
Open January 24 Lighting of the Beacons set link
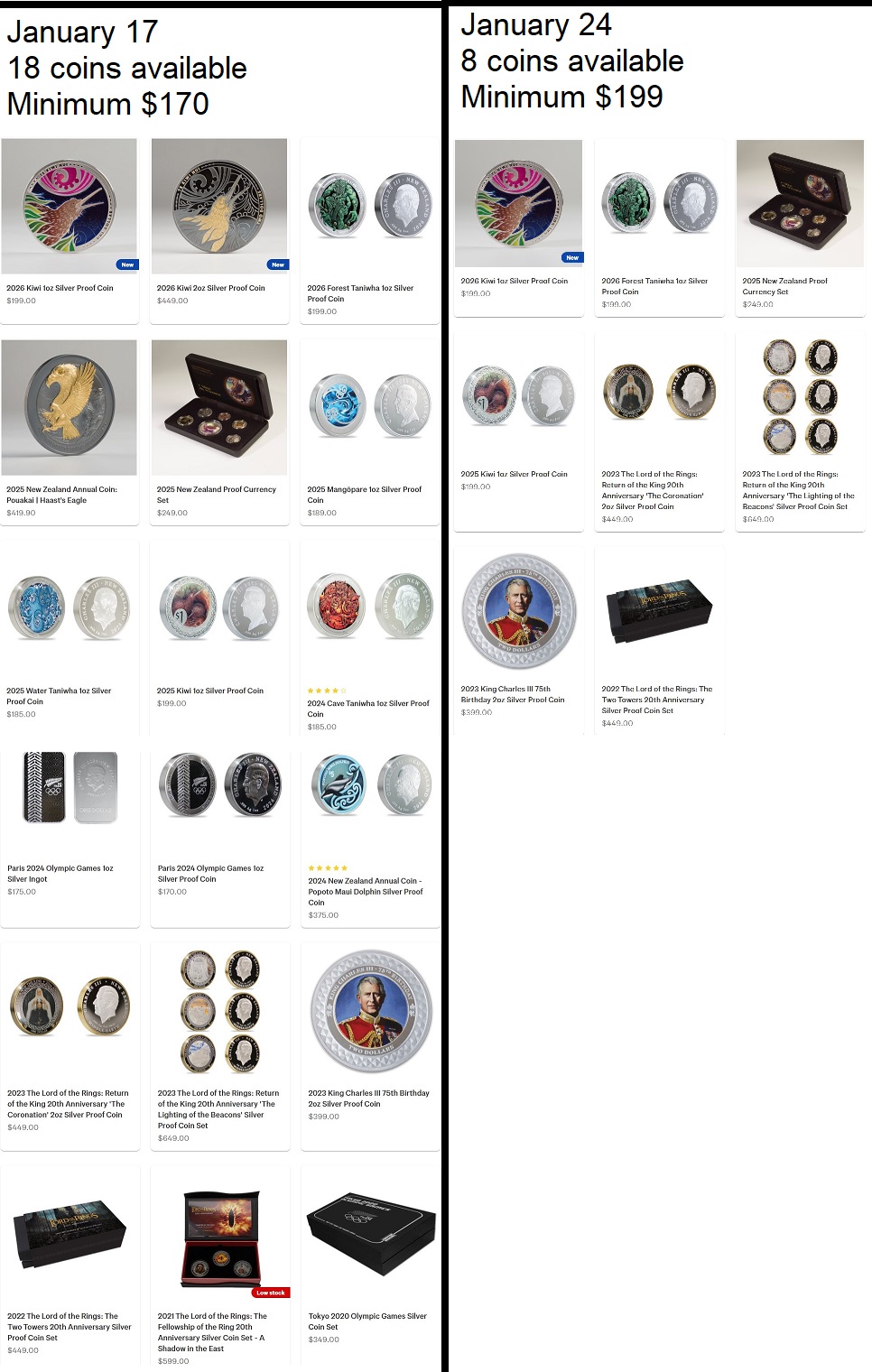[798, 490]
